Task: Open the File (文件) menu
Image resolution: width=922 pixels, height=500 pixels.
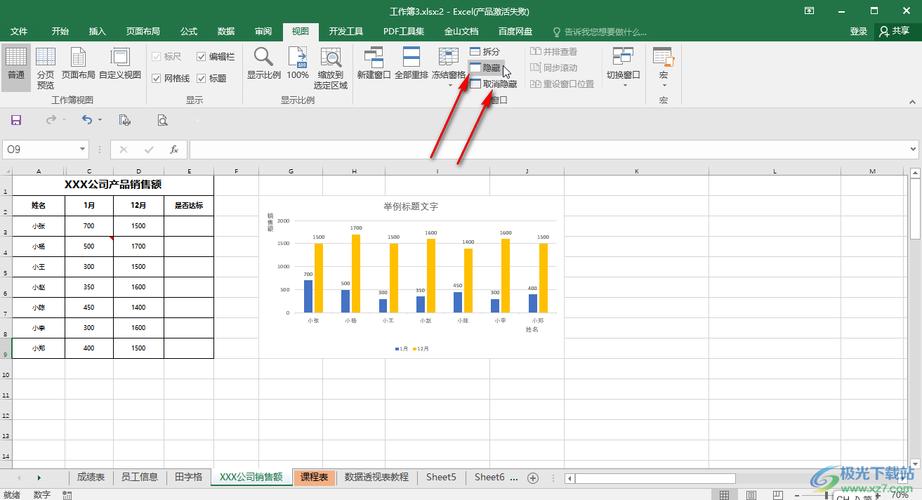Action: click(19, 31)
